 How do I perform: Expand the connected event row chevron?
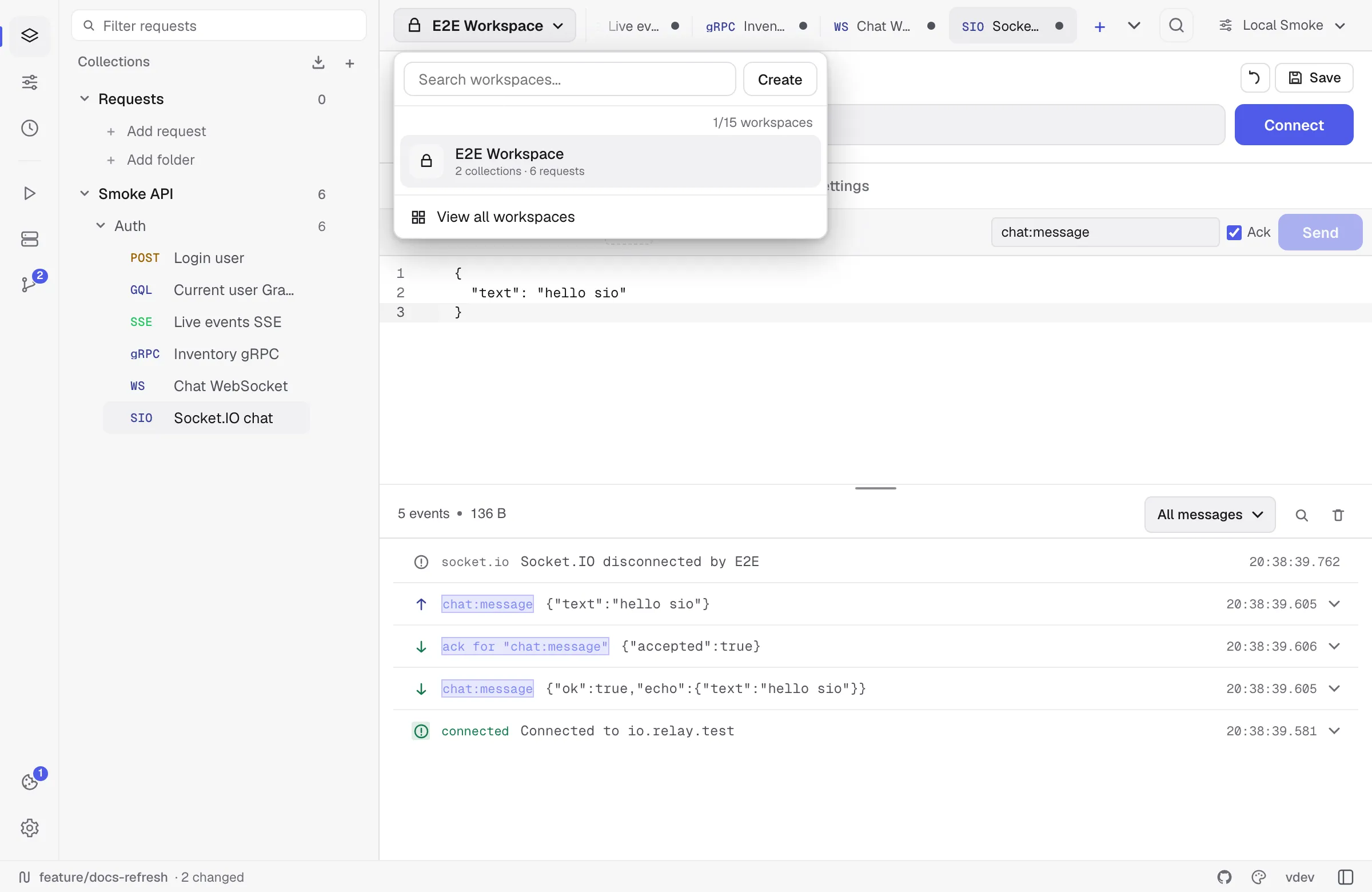click(1334, 731)
